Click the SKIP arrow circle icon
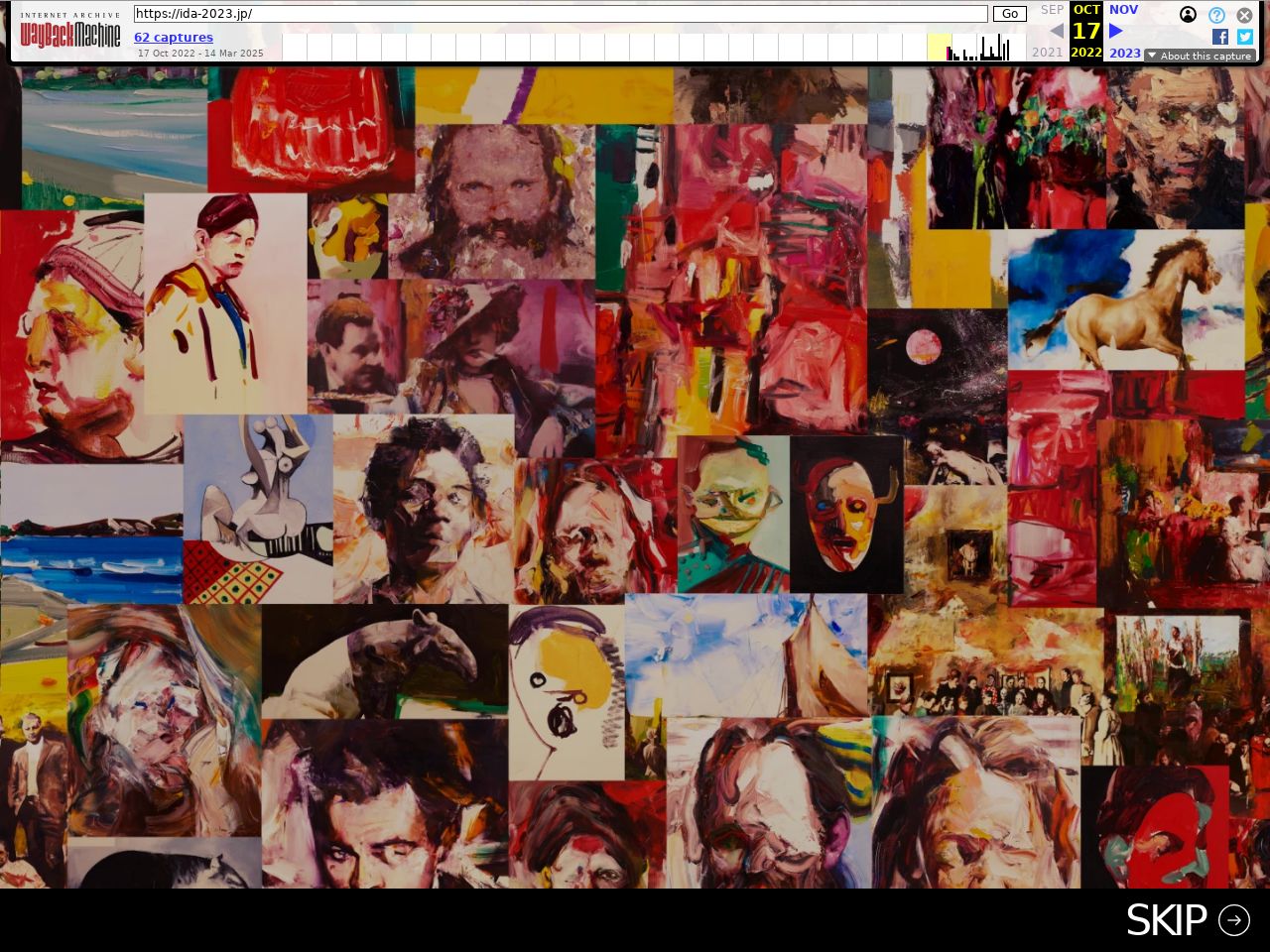The image size is (1270, 952). click(1234, 920)
